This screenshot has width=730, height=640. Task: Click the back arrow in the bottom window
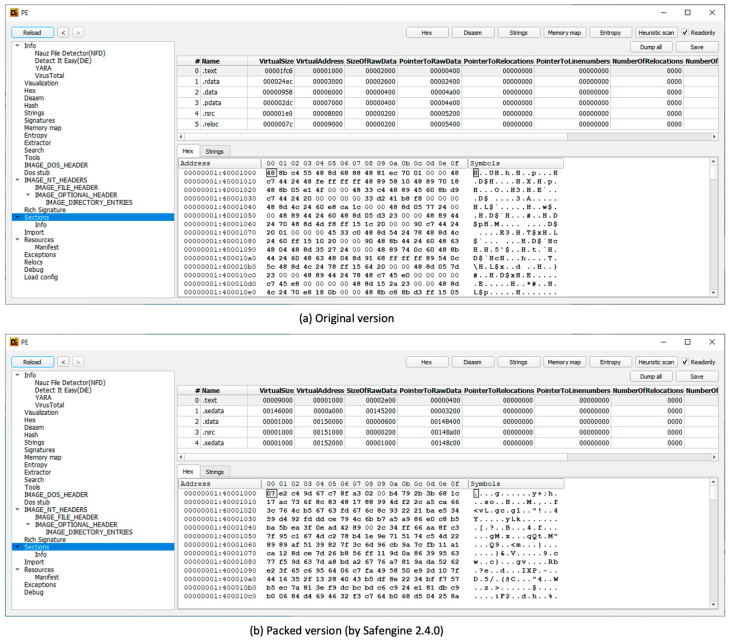63,362
